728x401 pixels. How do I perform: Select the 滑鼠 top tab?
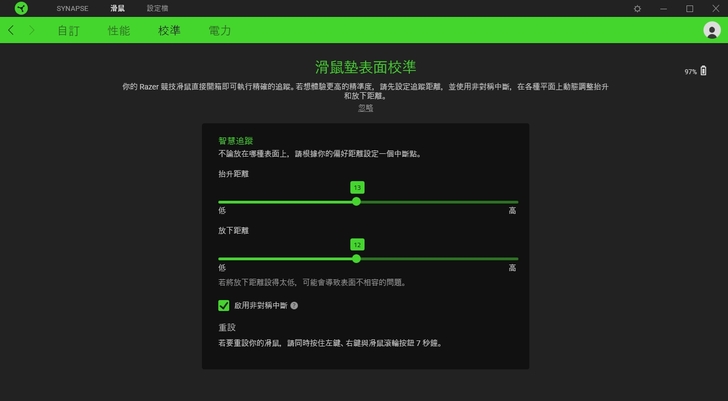pyautogui.click(x=117, y=8)
